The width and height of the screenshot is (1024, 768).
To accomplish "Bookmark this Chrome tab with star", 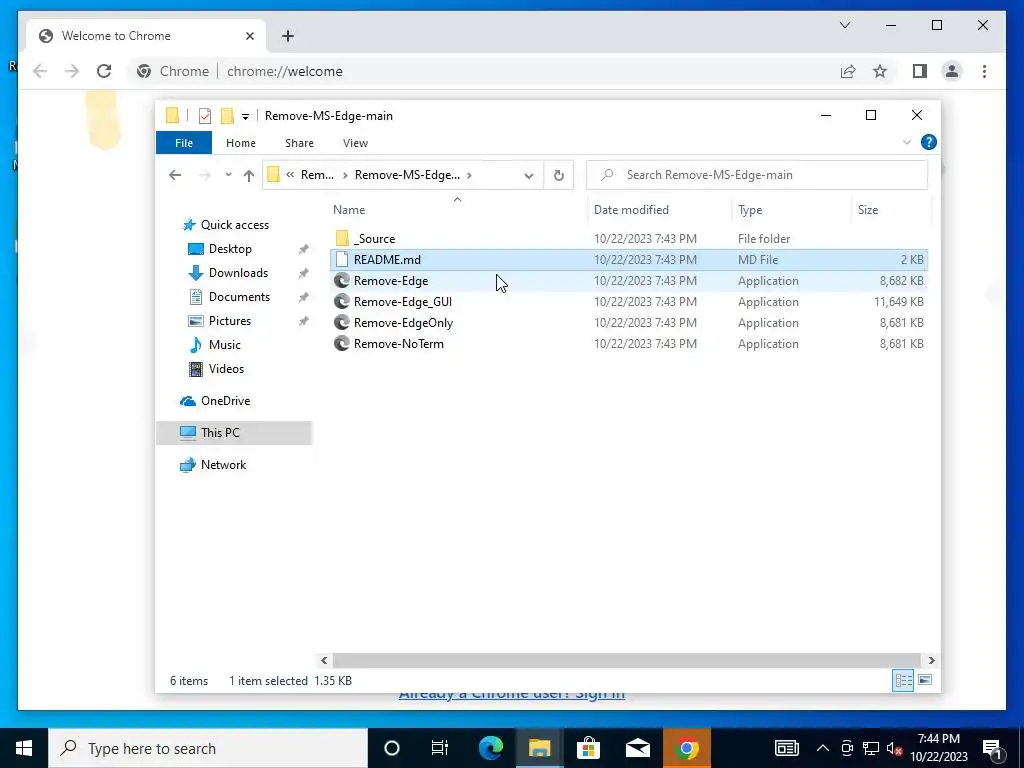I will click(880, 71).
